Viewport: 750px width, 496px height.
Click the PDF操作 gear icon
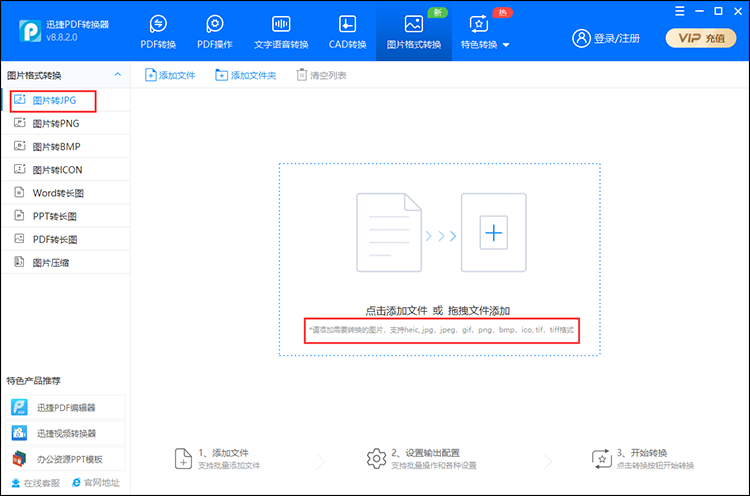point(215,23)
